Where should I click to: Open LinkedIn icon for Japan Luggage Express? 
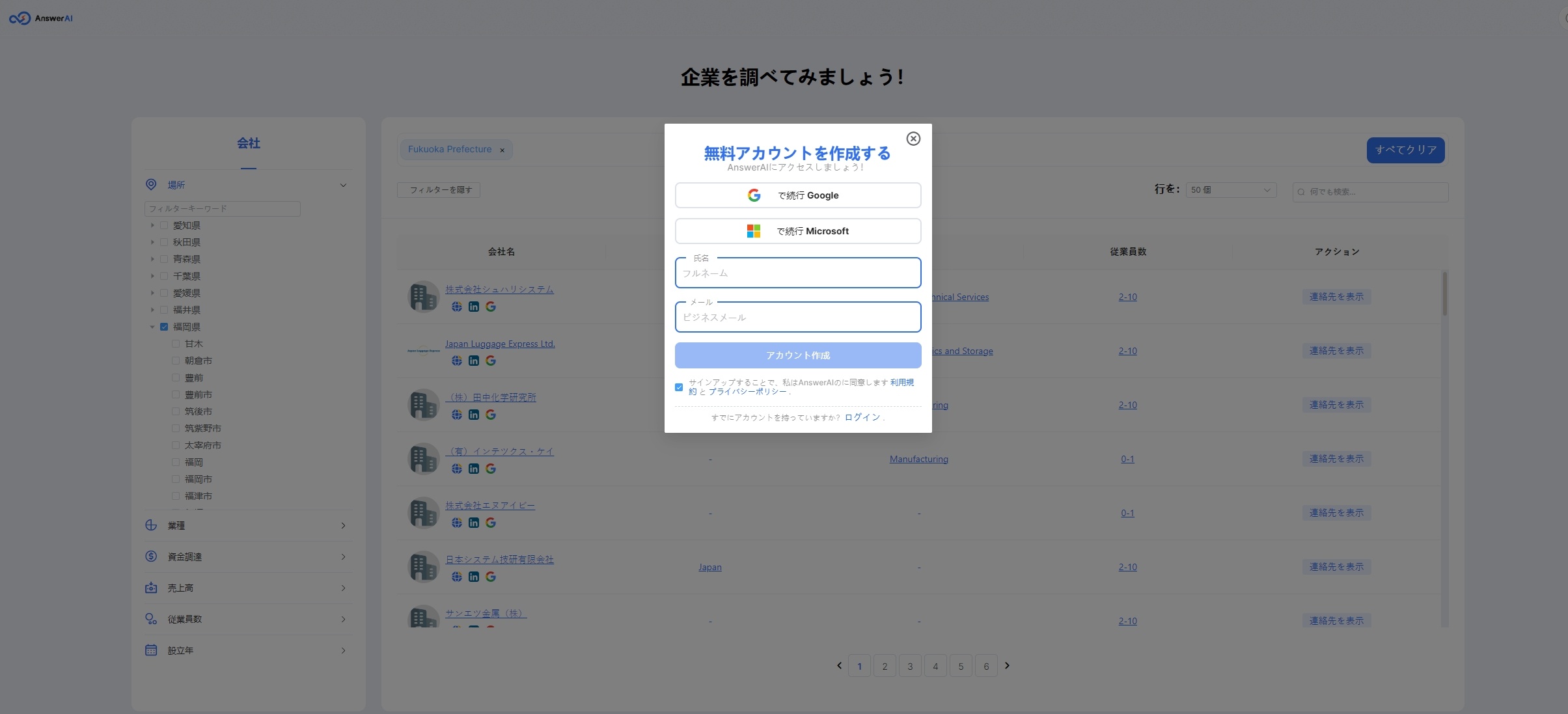pos(474,361)
